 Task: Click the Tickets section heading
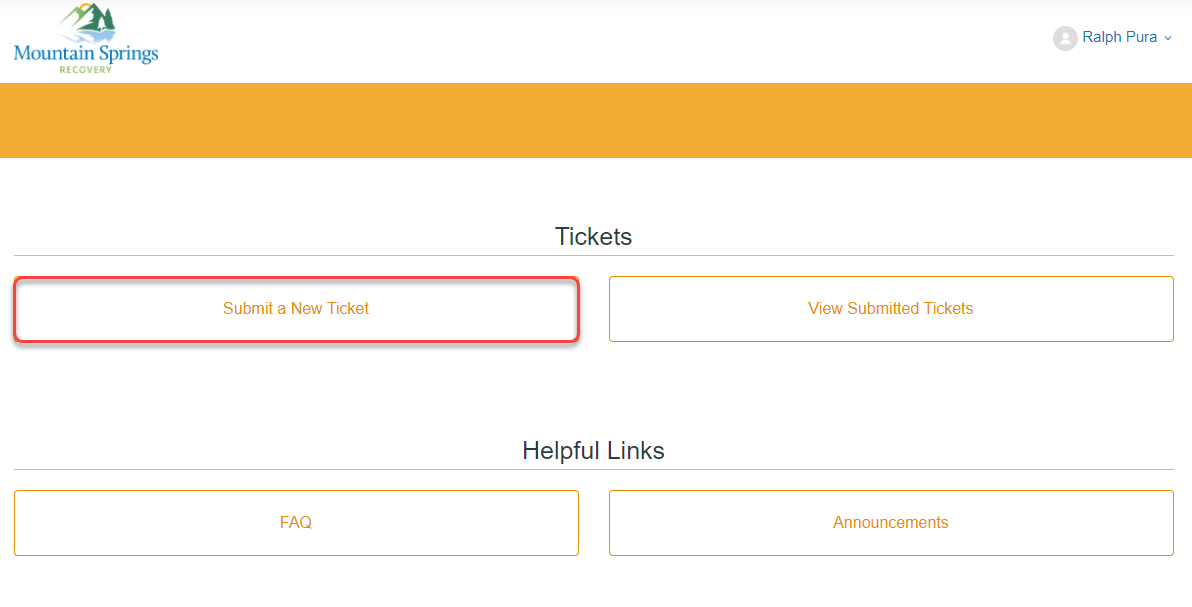pos(593,237)
